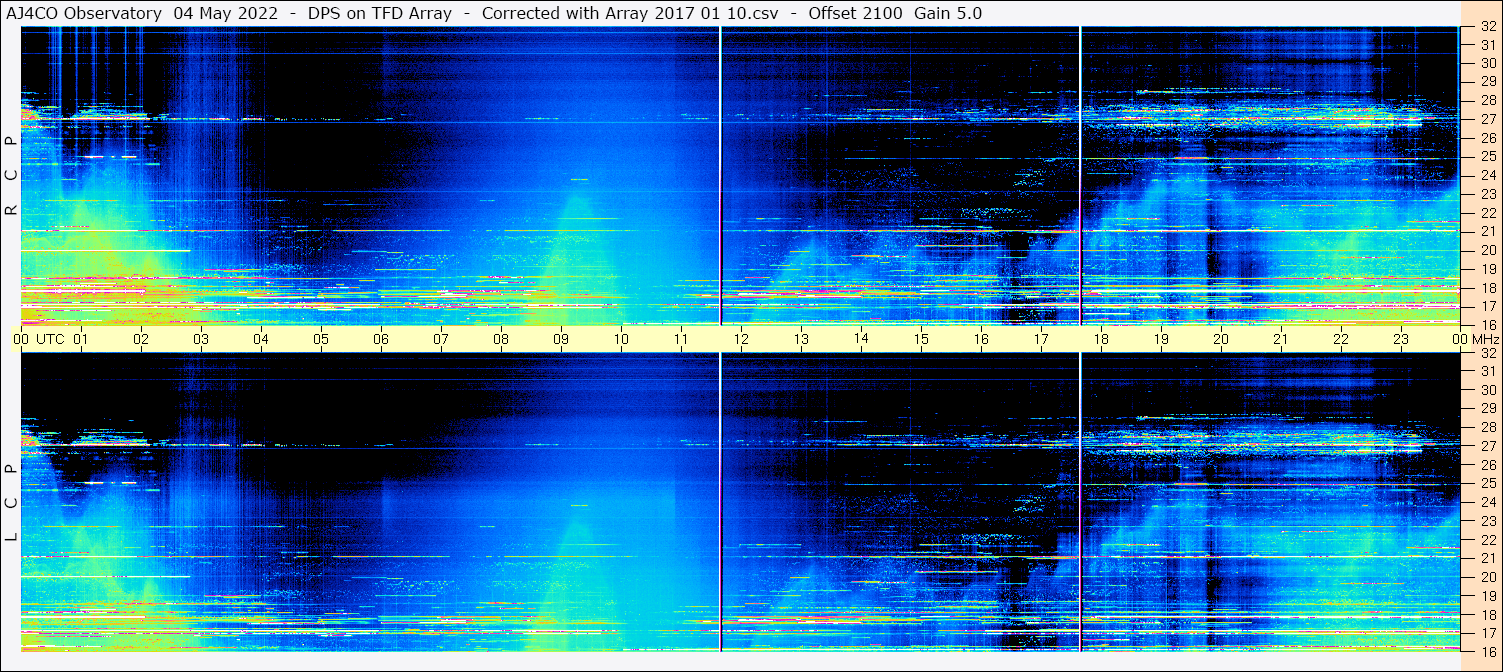Select "DPS on TFD Array" header text
1503x672 pixels.
[x=380, y=13]
